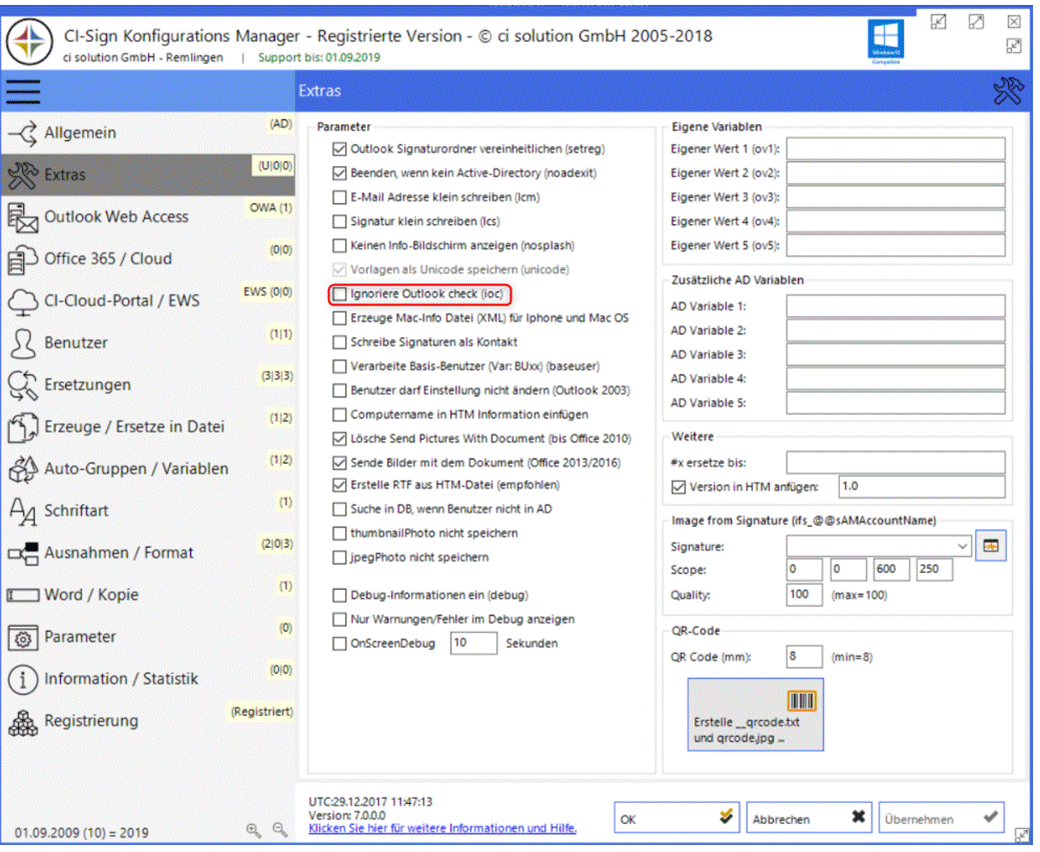Image resolution: width=1040 pixels, height=852 pixels.
Task: Select the Benutzer sidebar icon
Action: coord(22,343)
